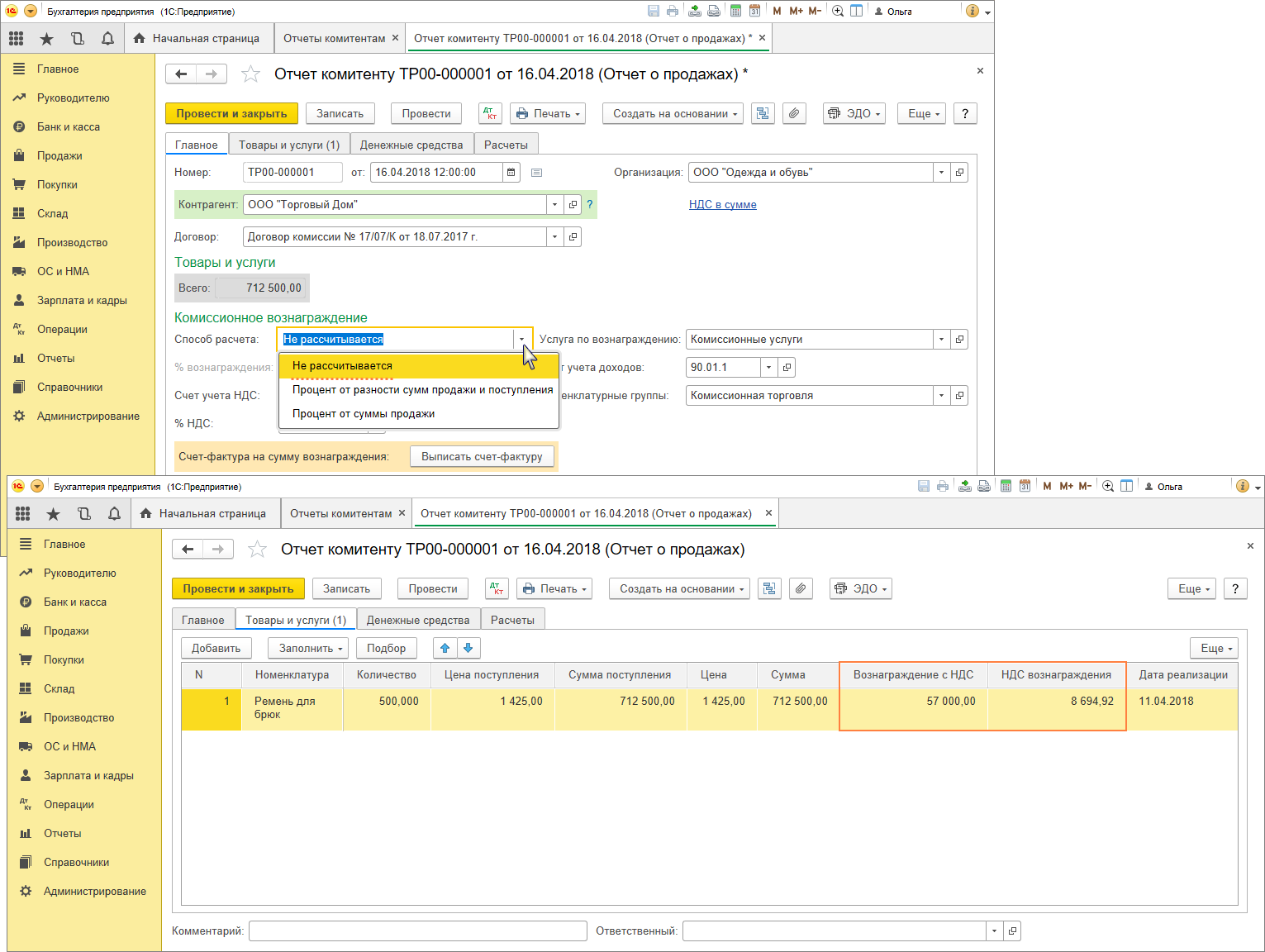The image size is (1265, 952).
Task: Click the Добавить button above the table
Action: point(216,649)
